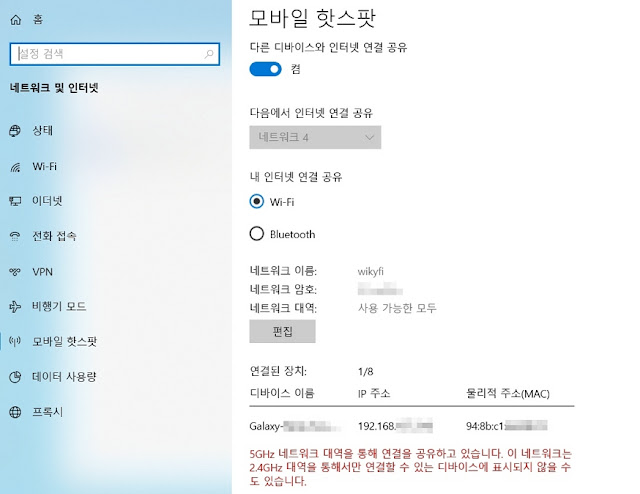Viewport: 640px width, 494px height.
Task: Click the 상태 globe icon
Action: (x=15, y=131)
